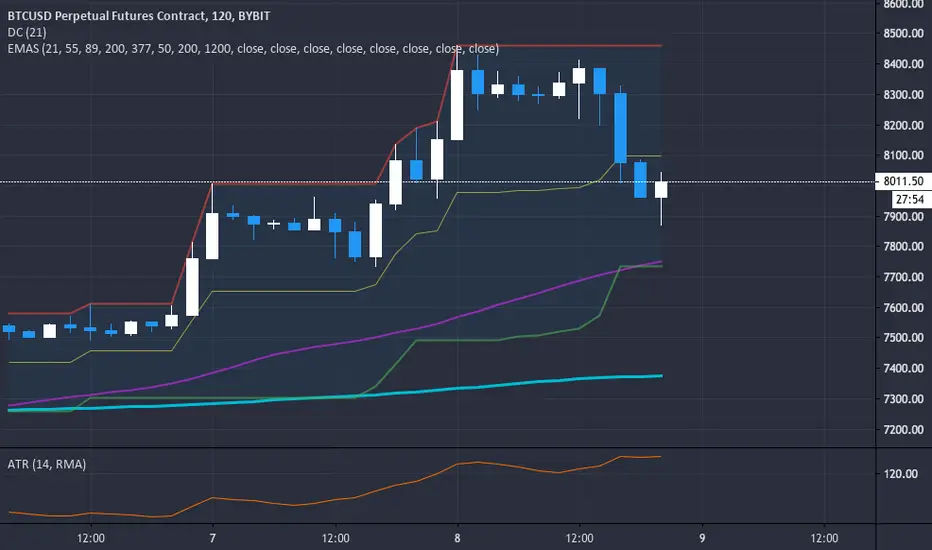This screenshot has height=550, width=932.
Task: Click the date label 8 on time axis
Action: 457,538
